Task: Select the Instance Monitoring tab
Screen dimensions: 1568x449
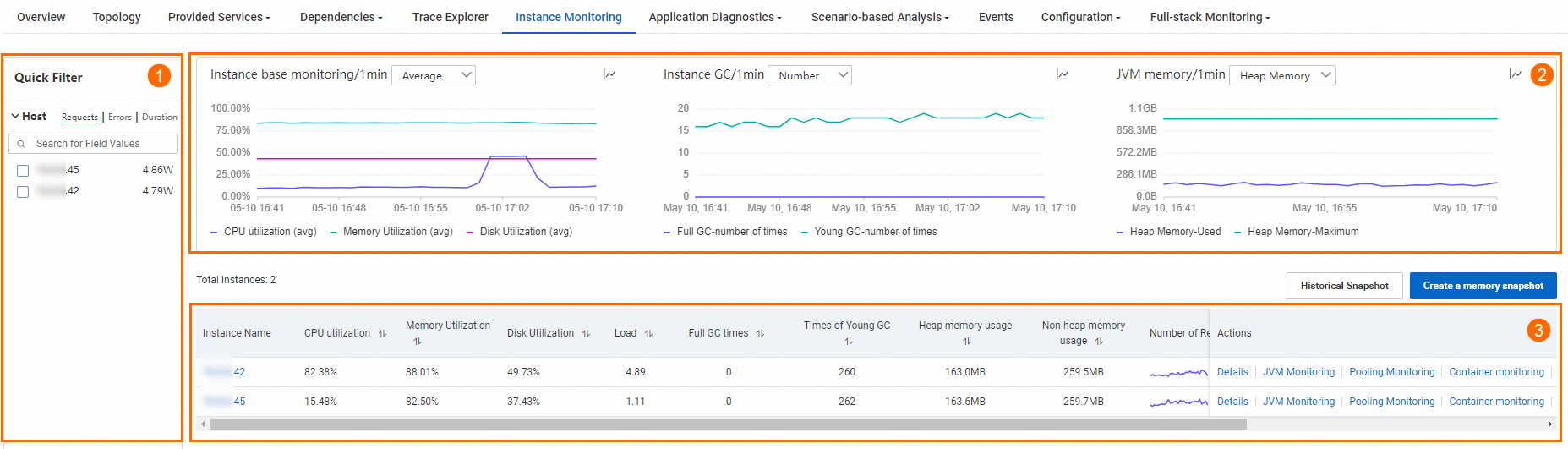Action: (569, 17)
